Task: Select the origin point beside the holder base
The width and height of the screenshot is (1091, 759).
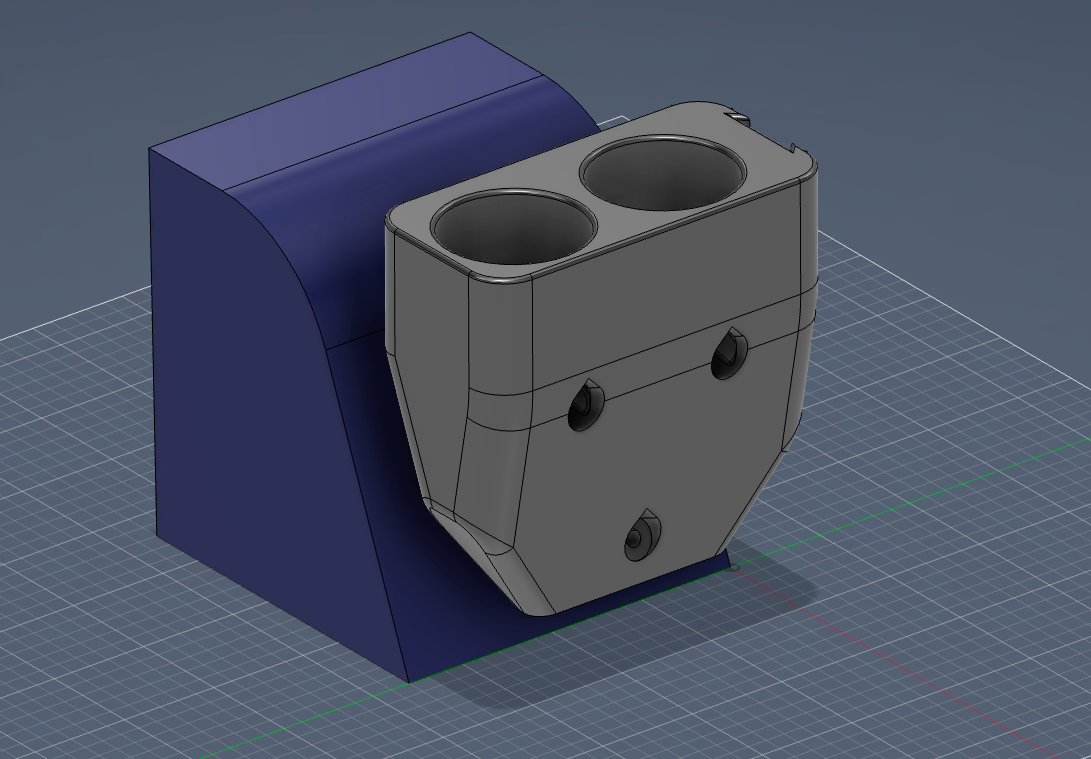Action: coord(735,568)
